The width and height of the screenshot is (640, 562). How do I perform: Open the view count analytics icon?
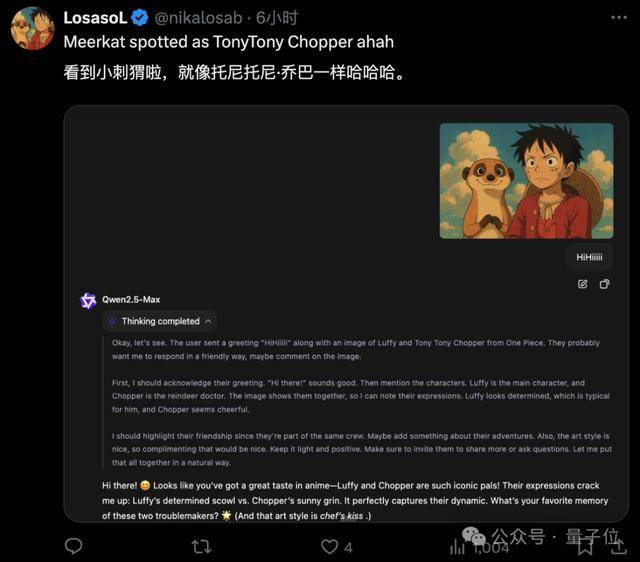click(457, 545)
